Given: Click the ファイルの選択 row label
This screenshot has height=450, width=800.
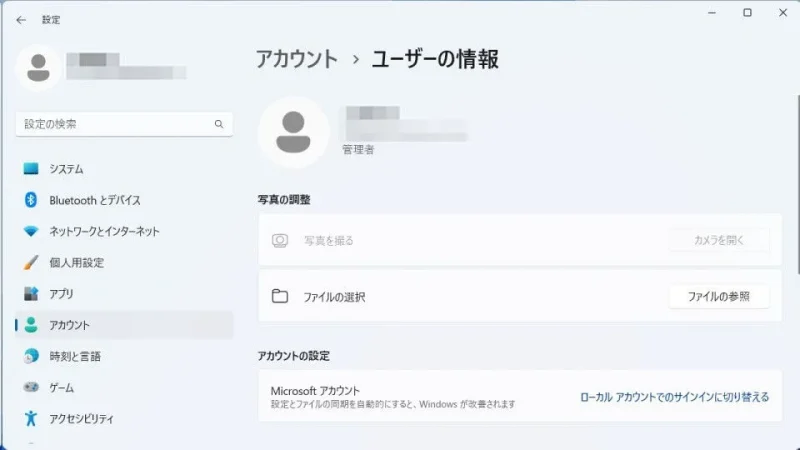Looking at the screenshot, I should pyautogui.click(x=334, y=297).
